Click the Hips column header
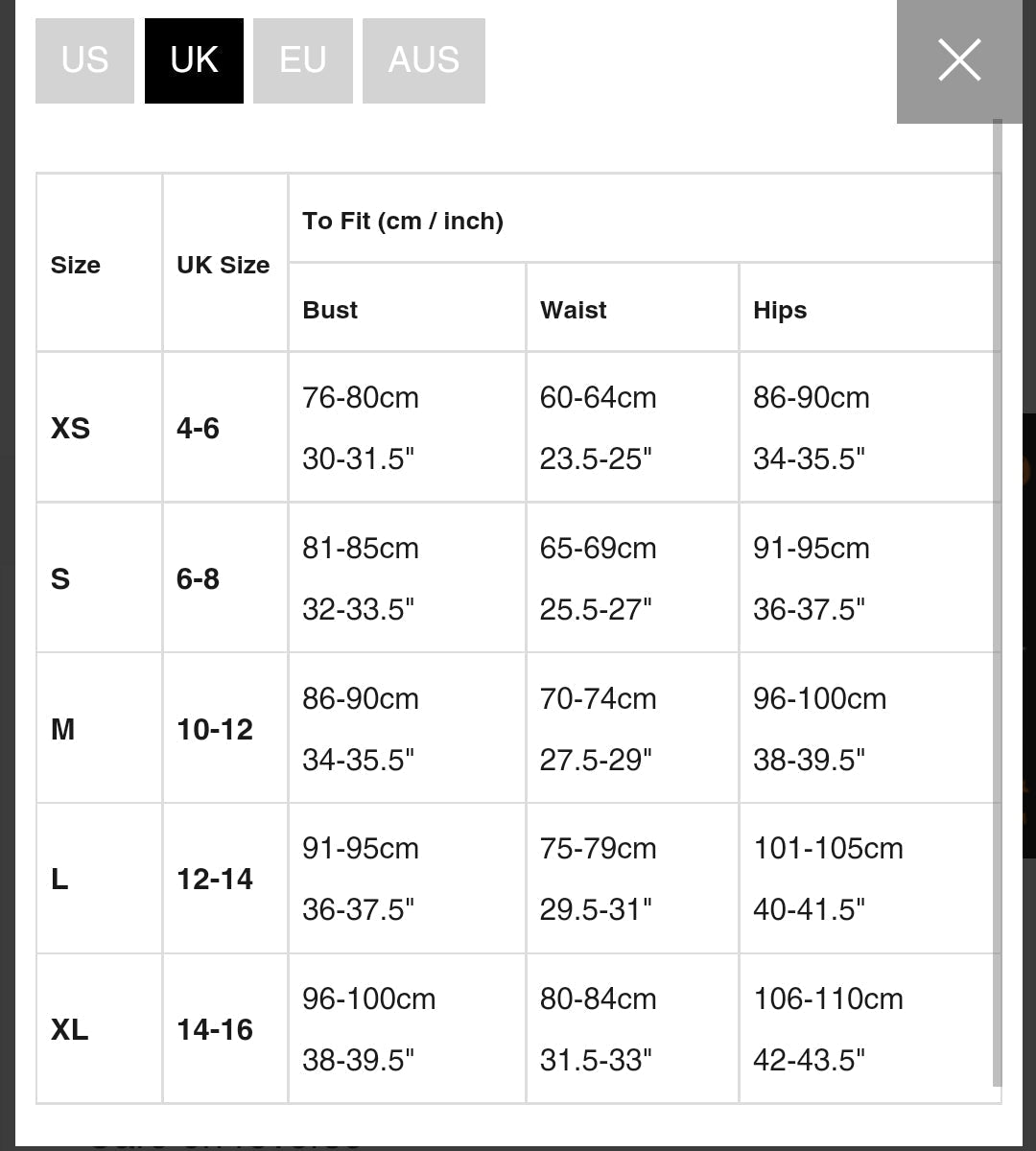This screenshot has height=1151, width=1036. [780, 310]
